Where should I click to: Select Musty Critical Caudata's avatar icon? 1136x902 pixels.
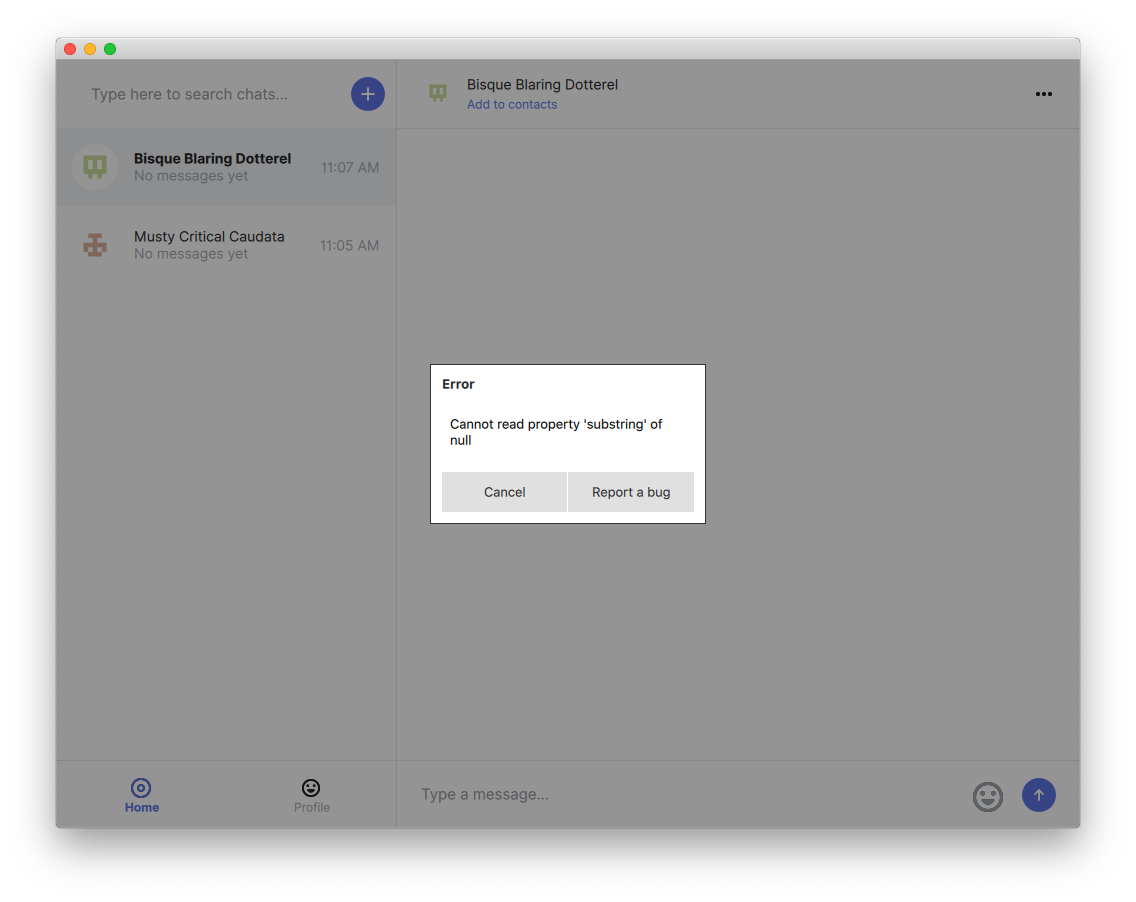click(95, 245)
